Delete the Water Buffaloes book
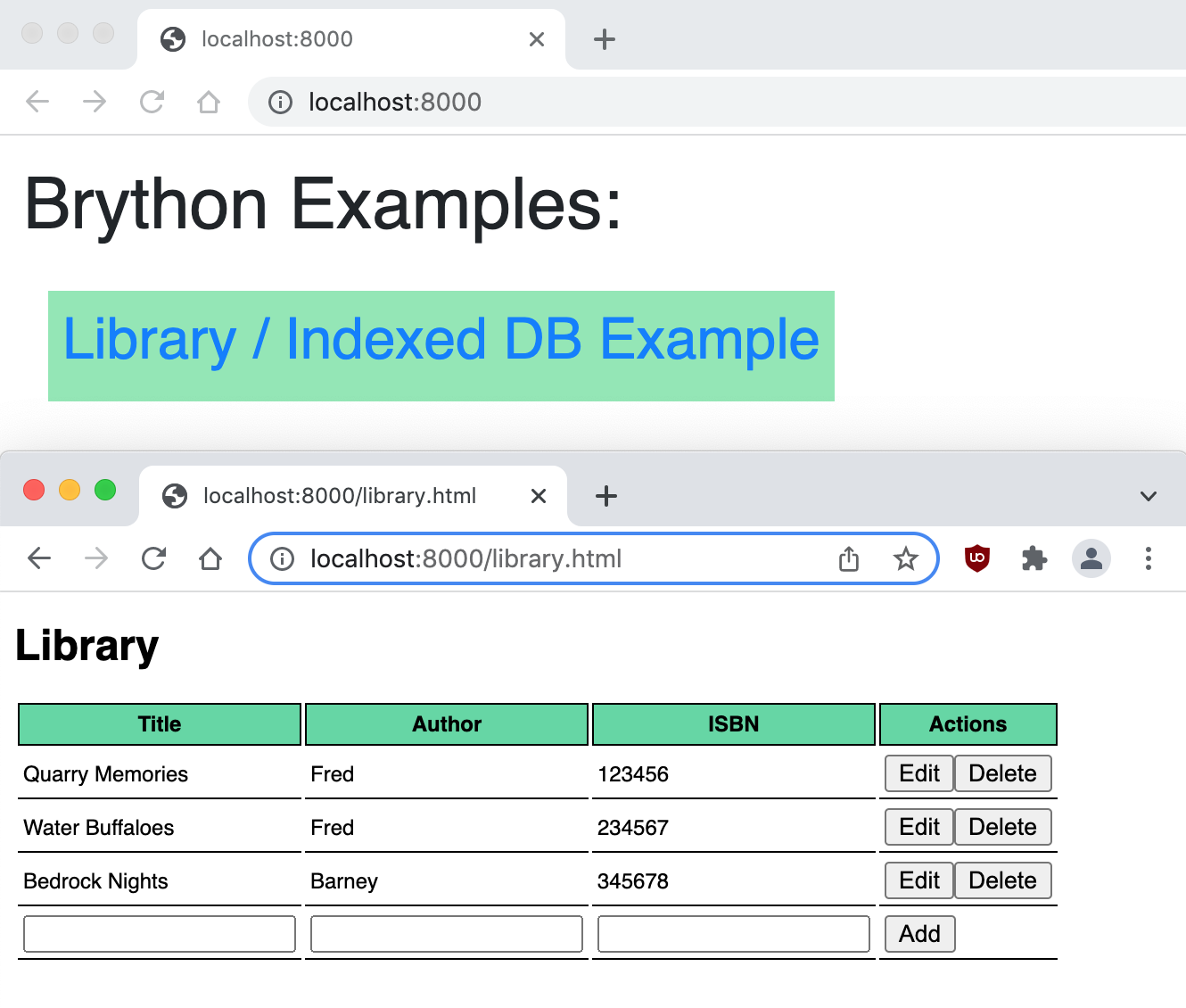Screen dimensions: 1186x1008 pyautogui.click(x=1003, y=827)
